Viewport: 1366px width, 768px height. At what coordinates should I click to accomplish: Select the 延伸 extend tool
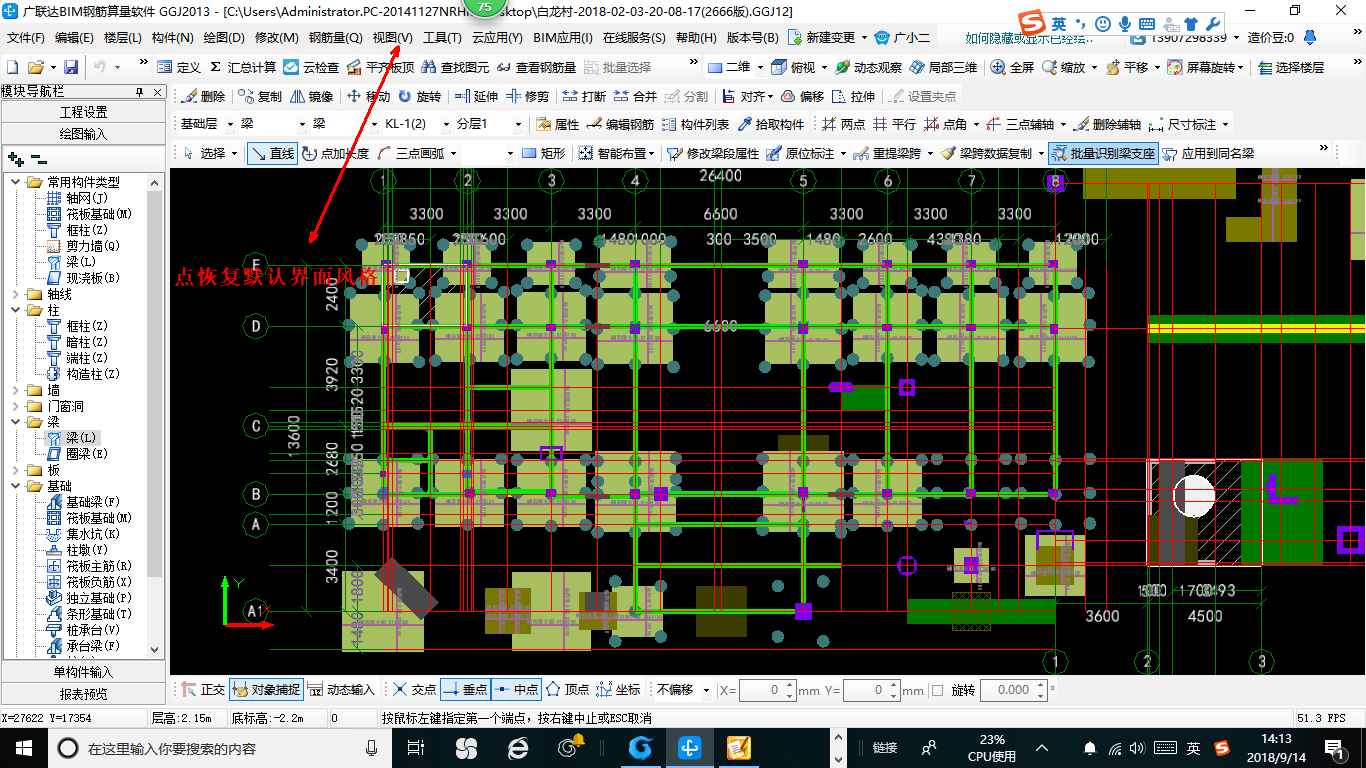tap(476, 96)
